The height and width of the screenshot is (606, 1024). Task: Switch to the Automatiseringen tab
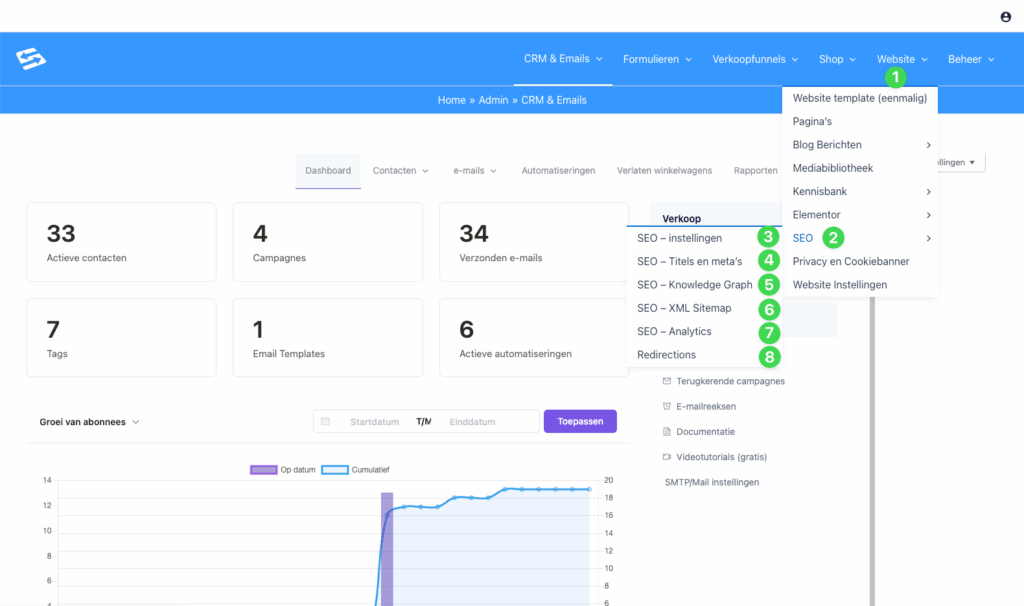click(x=558, y=171)
